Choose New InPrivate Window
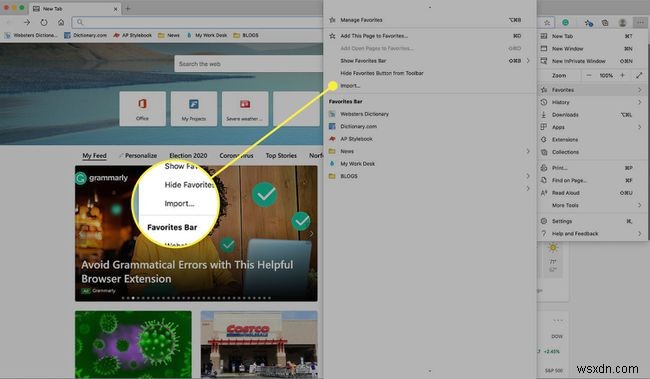The height and width of the screenshot is (379, 650). pos(592,61)
